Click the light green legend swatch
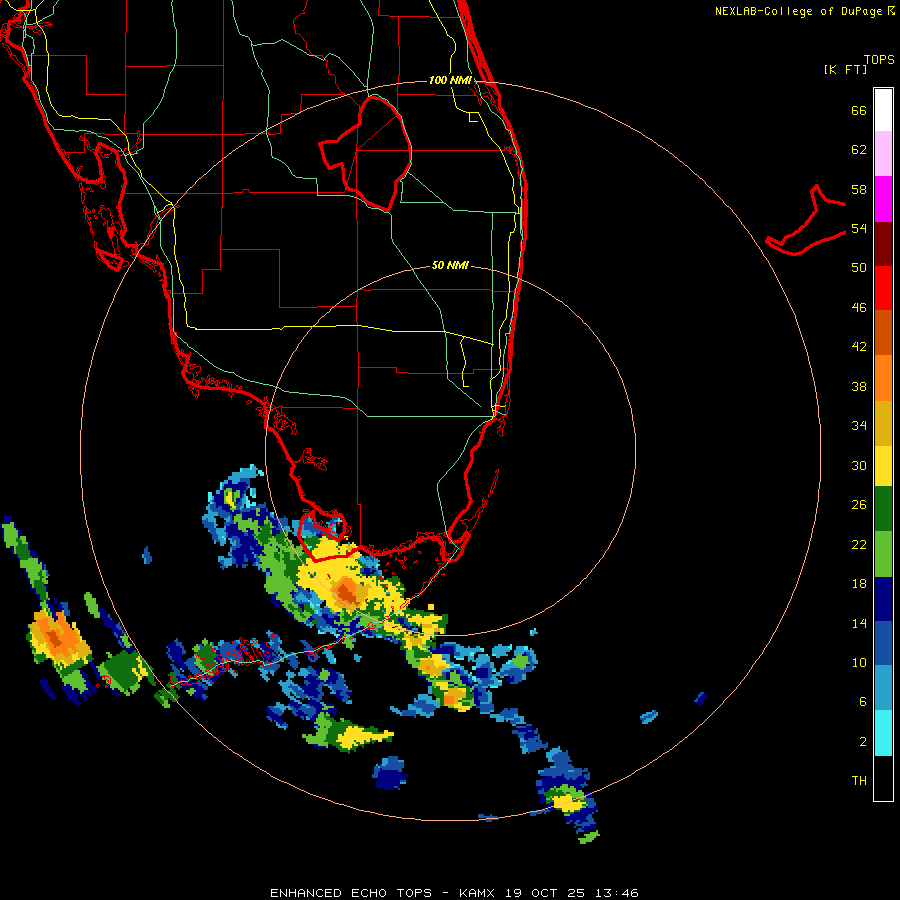 click(883, 554)
